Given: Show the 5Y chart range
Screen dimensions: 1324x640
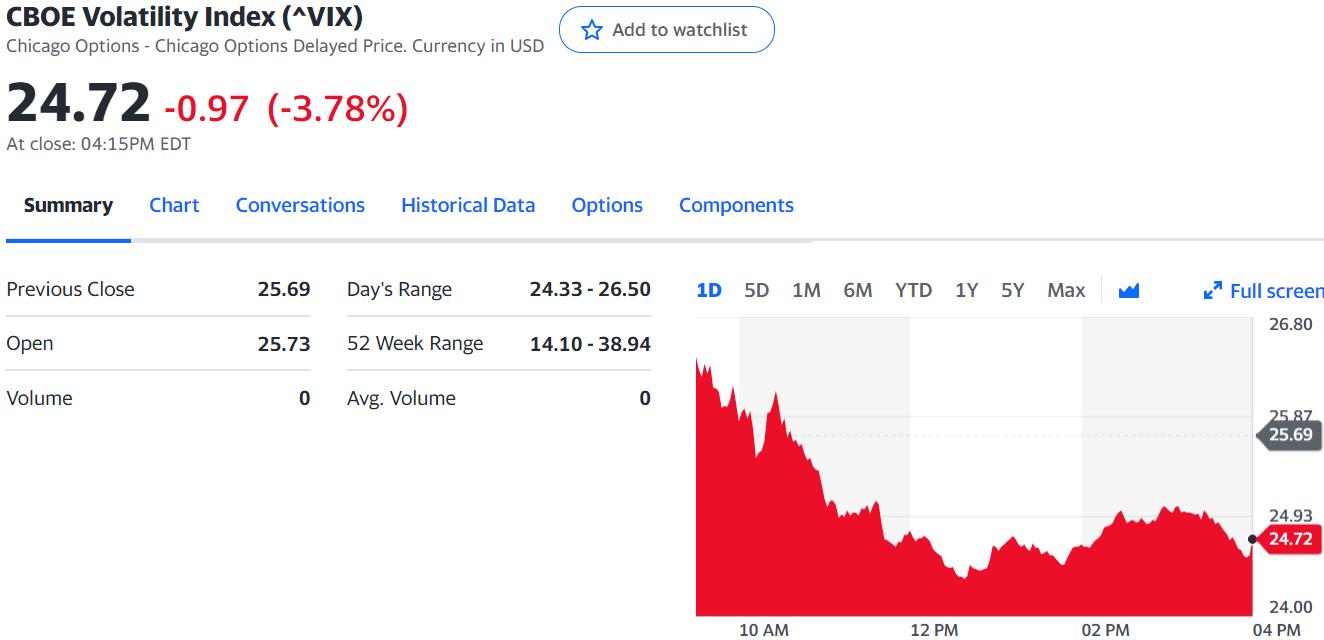Looking at the screenshot, I should click(1013, 290).
